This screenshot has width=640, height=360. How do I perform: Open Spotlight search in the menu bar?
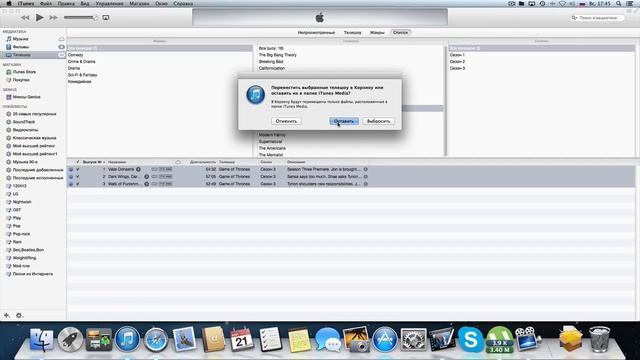pos(619,4)
